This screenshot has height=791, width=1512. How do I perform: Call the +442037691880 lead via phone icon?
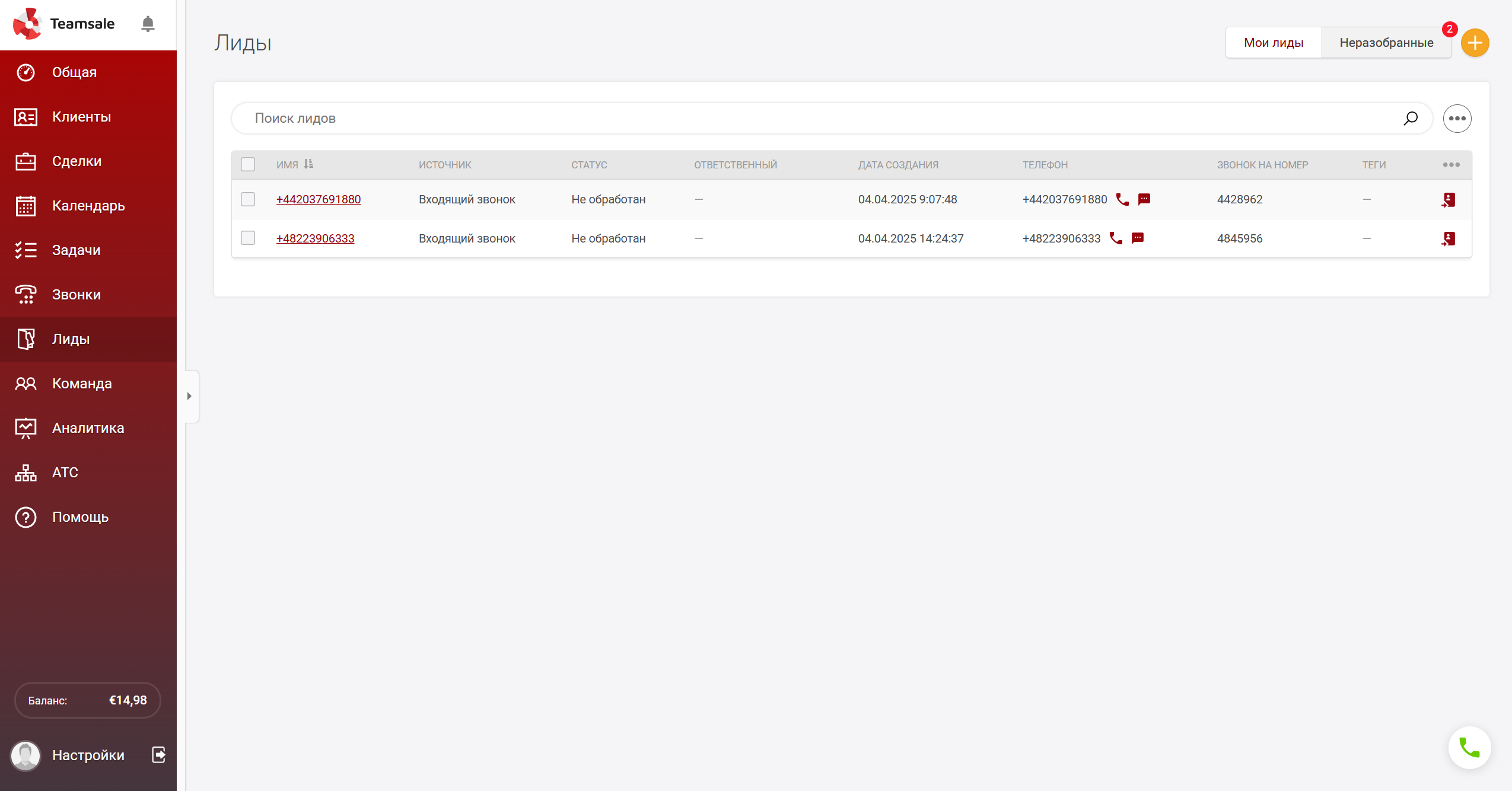pos(1122,199)
